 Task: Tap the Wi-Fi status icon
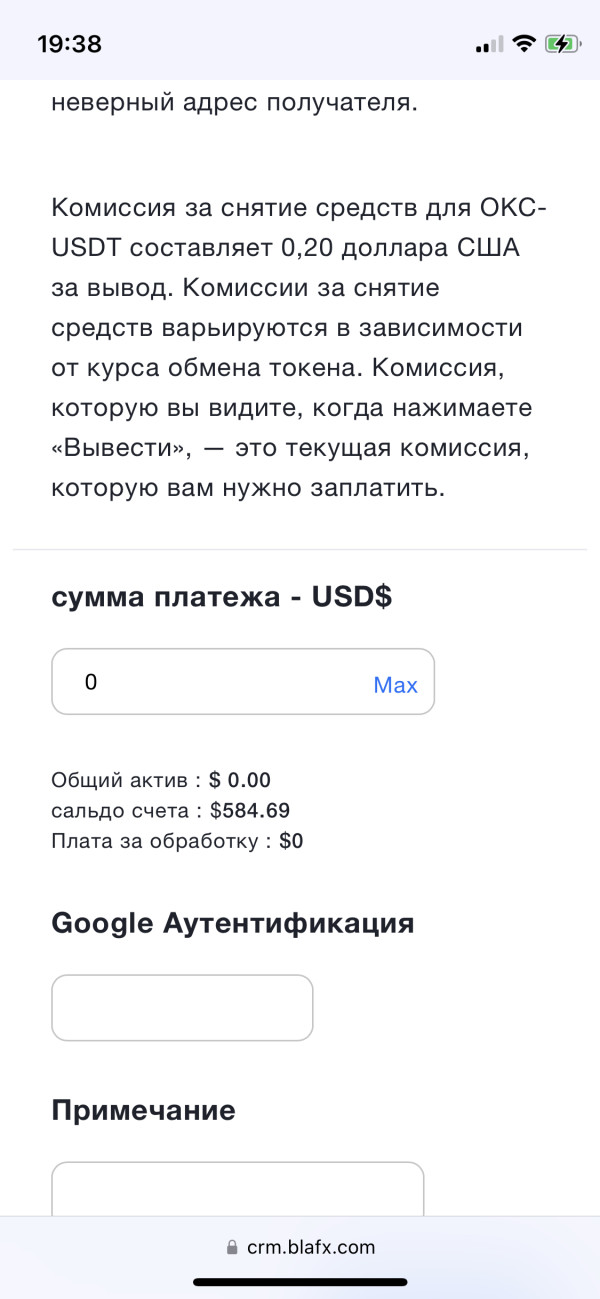point(523,44)
